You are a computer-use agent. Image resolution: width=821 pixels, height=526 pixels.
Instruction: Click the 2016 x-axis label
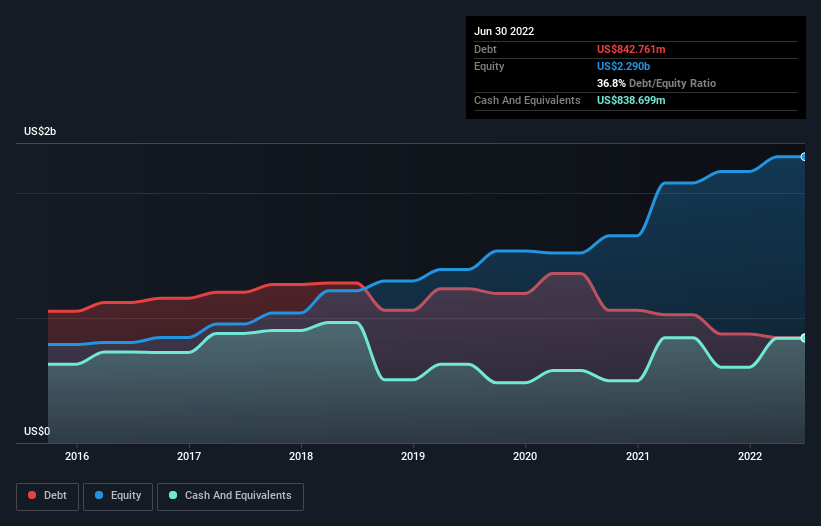[x=77, y=456]
